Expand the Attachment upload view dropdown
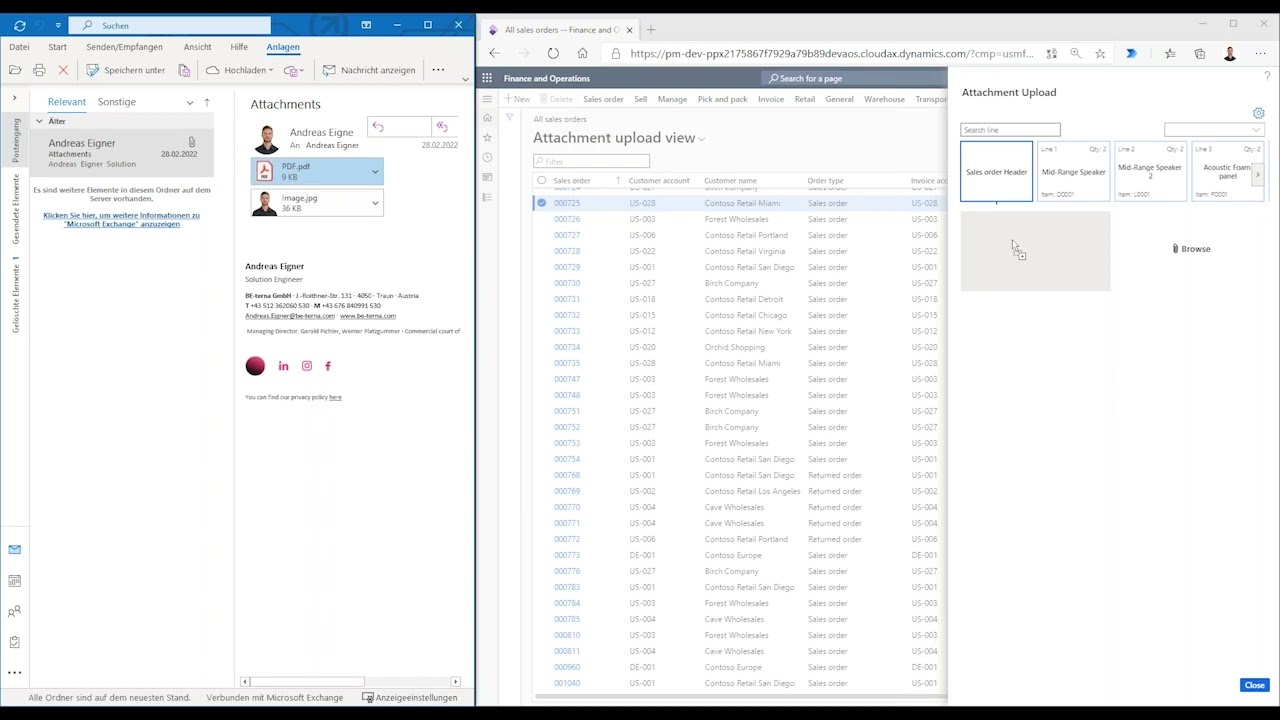 coord(702,139)
